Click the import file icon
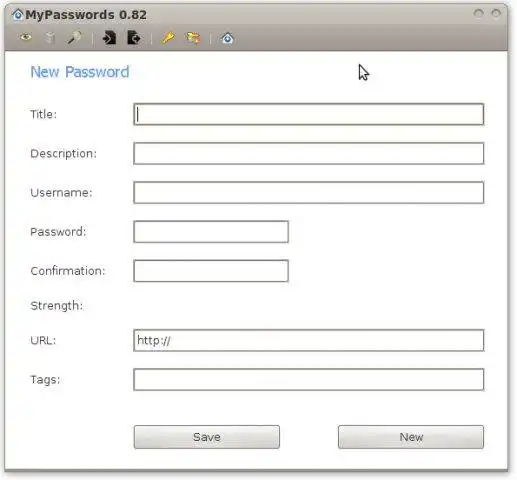The height and width of the screenshot is (480, 517). pyautogui.click(x=109, y=37)
